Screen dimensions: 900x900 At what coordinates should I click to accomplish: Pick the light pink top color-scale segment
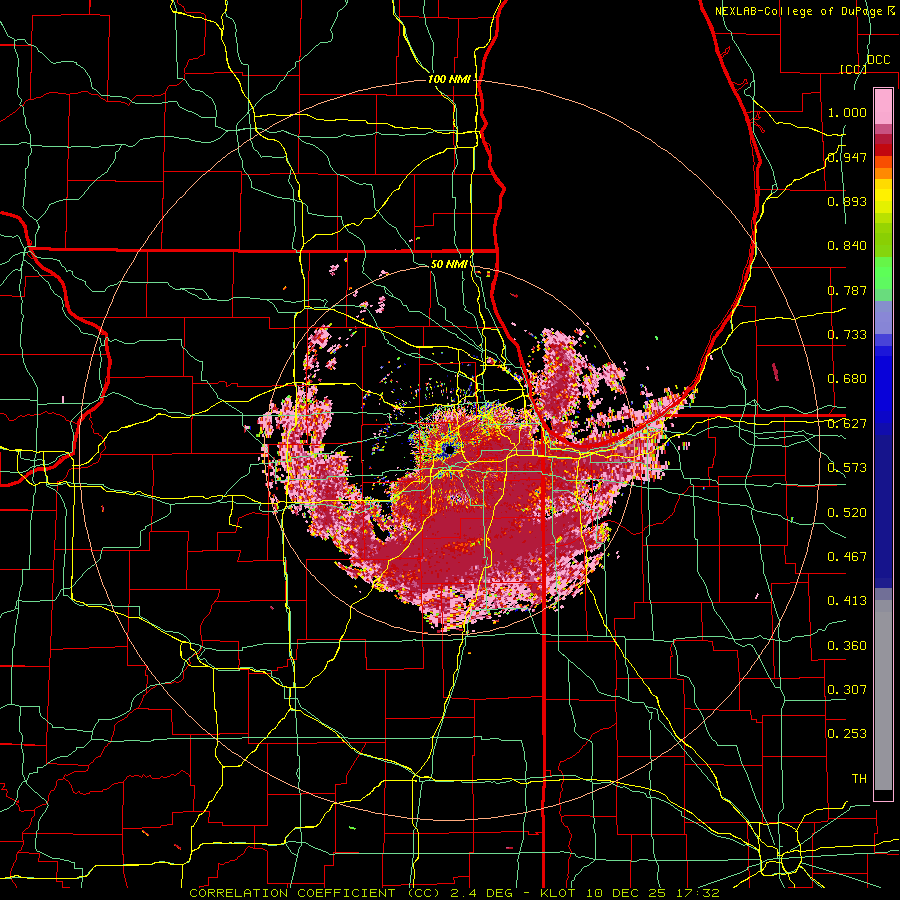pyautogui.click(x=883, y=107)
